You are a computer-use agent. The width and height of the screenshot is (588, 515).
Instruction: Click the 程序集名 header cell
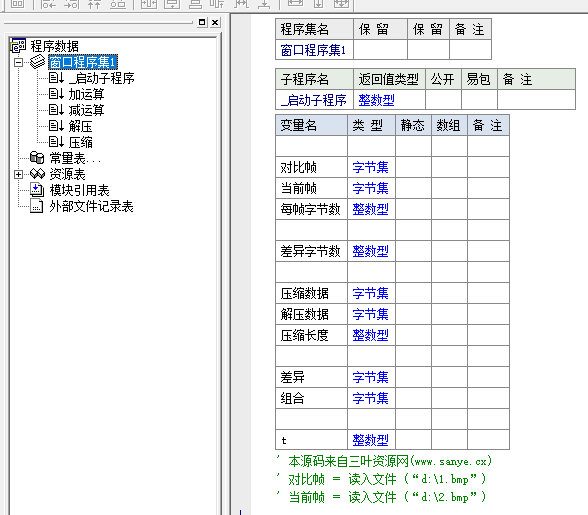point(314,29)
